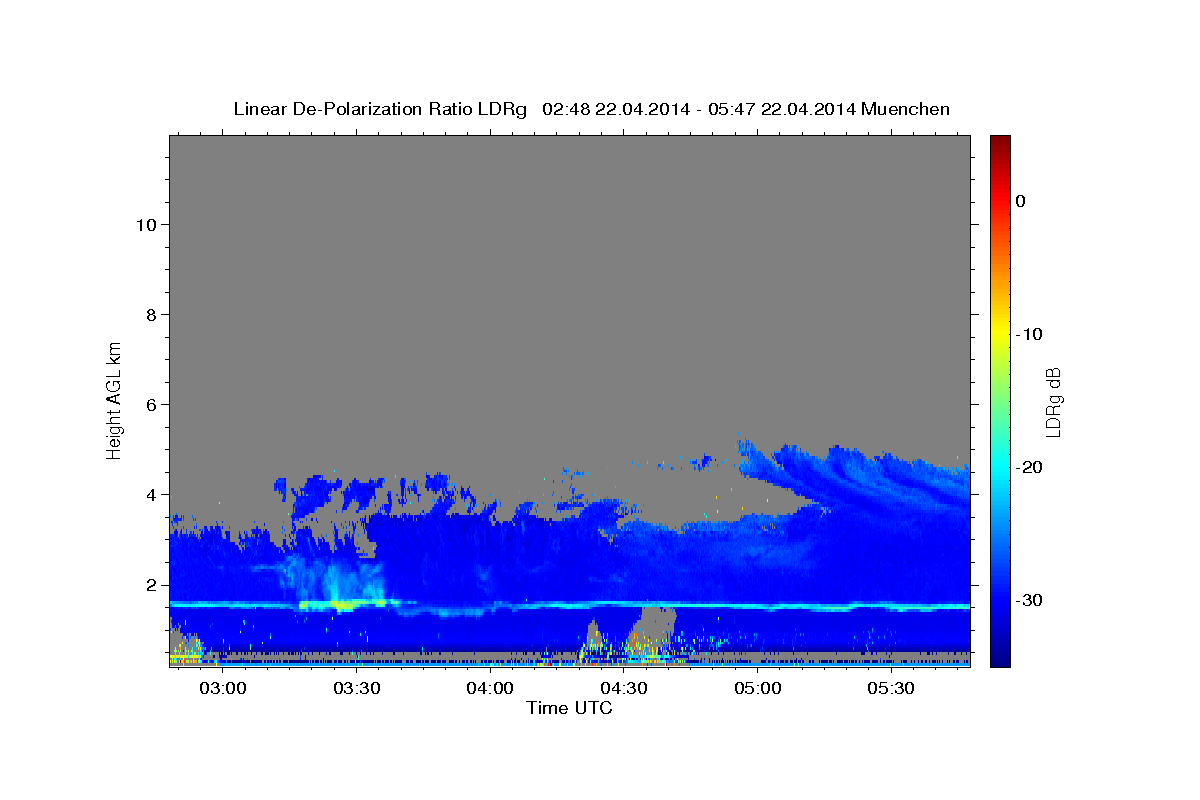Screen dimensions: 1200x800
Task: Click the colorbar value -10
Action: click(1030, 334)
